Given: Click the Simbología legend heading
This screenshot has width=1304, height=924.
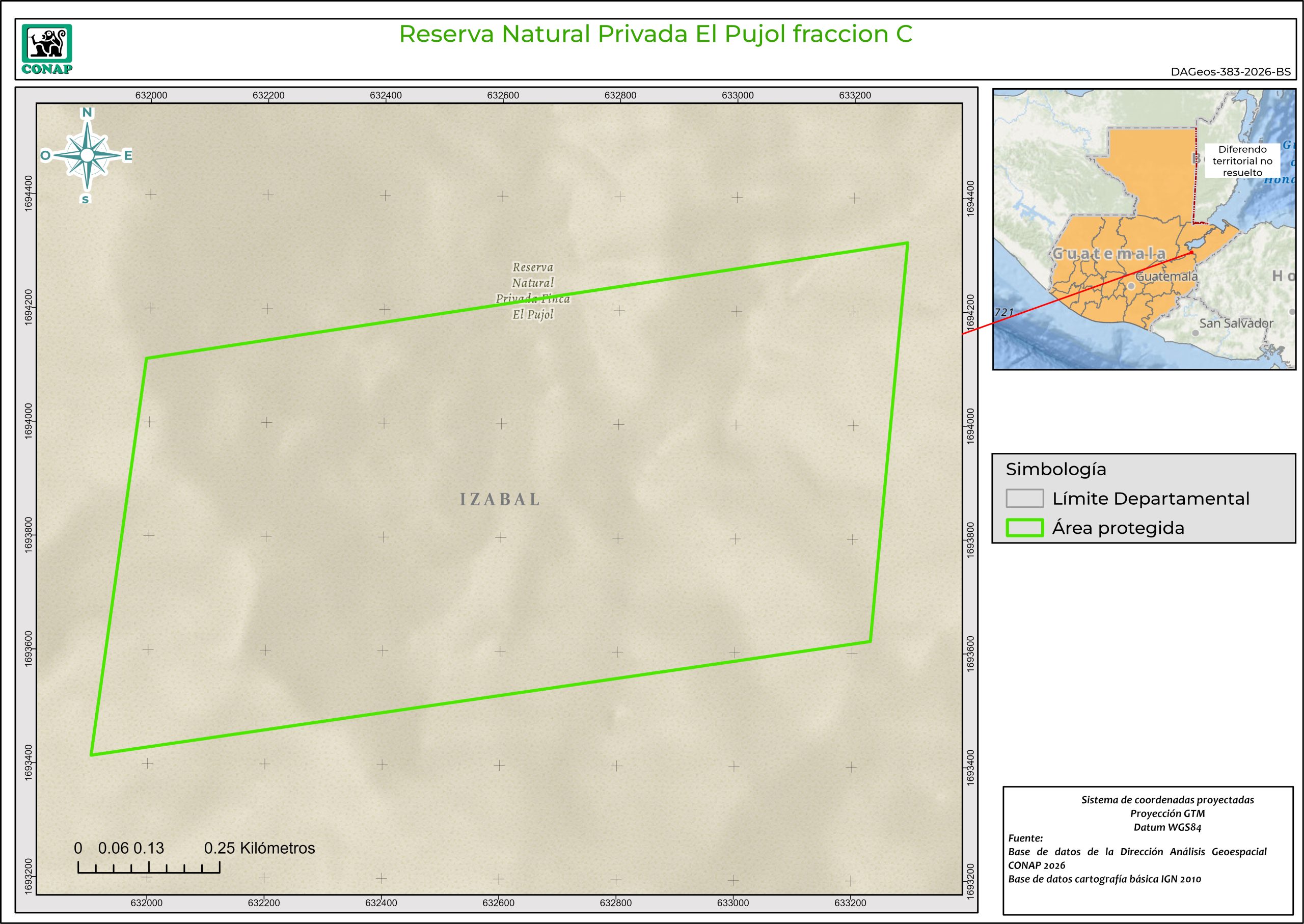Looking at the screenshot, I should (x=1056, y=470).
